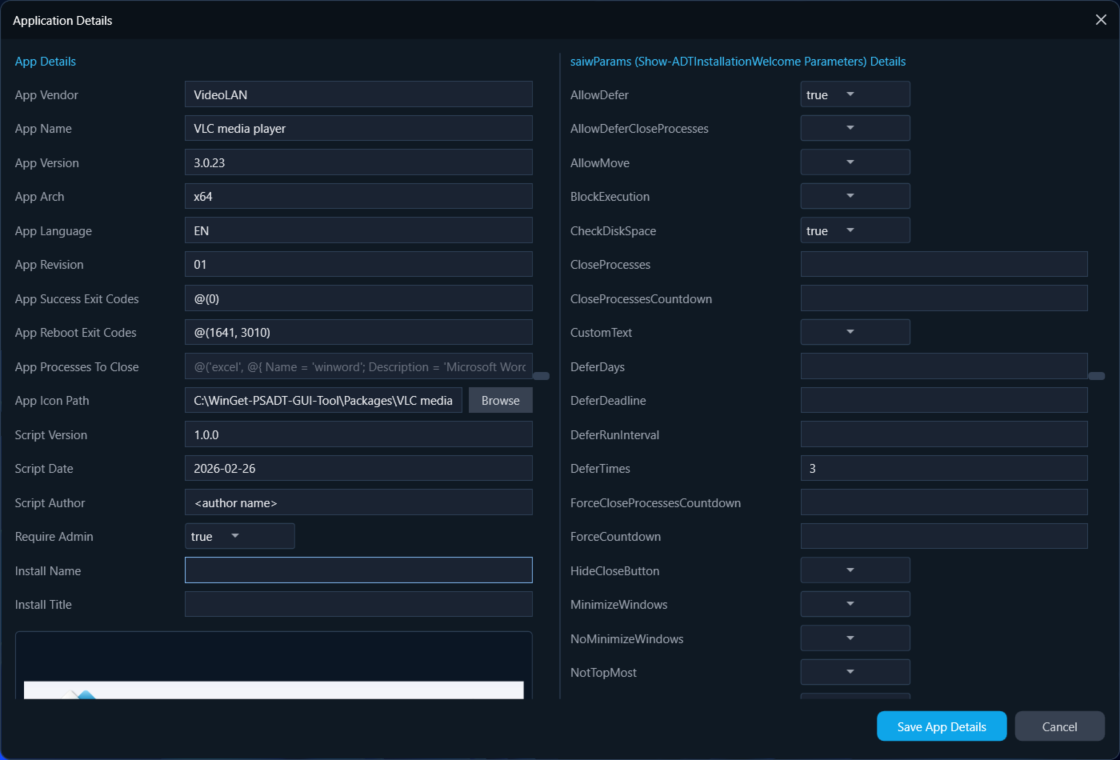Open the BlockExecution dropdown
This screenshot has height=760, width=1120.
(x=855, y=196)
